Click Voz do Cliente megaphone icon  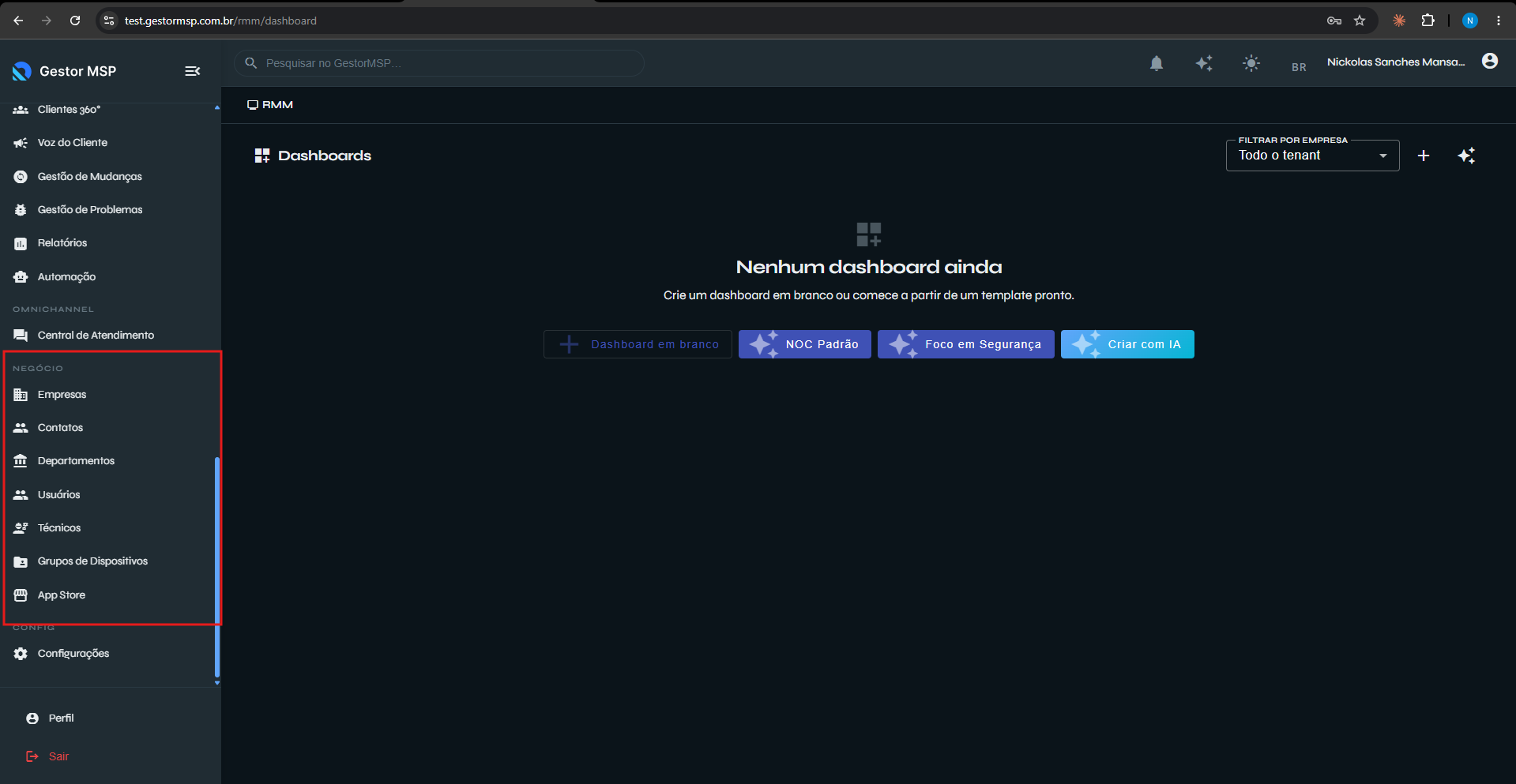pyautogui.click(x=21, y=143)
